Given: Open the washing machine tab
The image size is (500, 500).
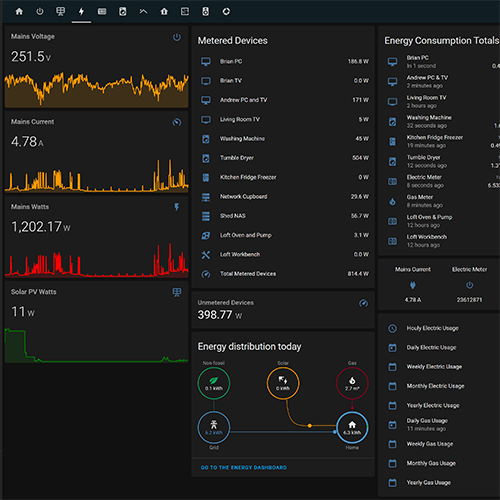Looking at the screenshot, I should pyautogui.click(x=123, y=12).
